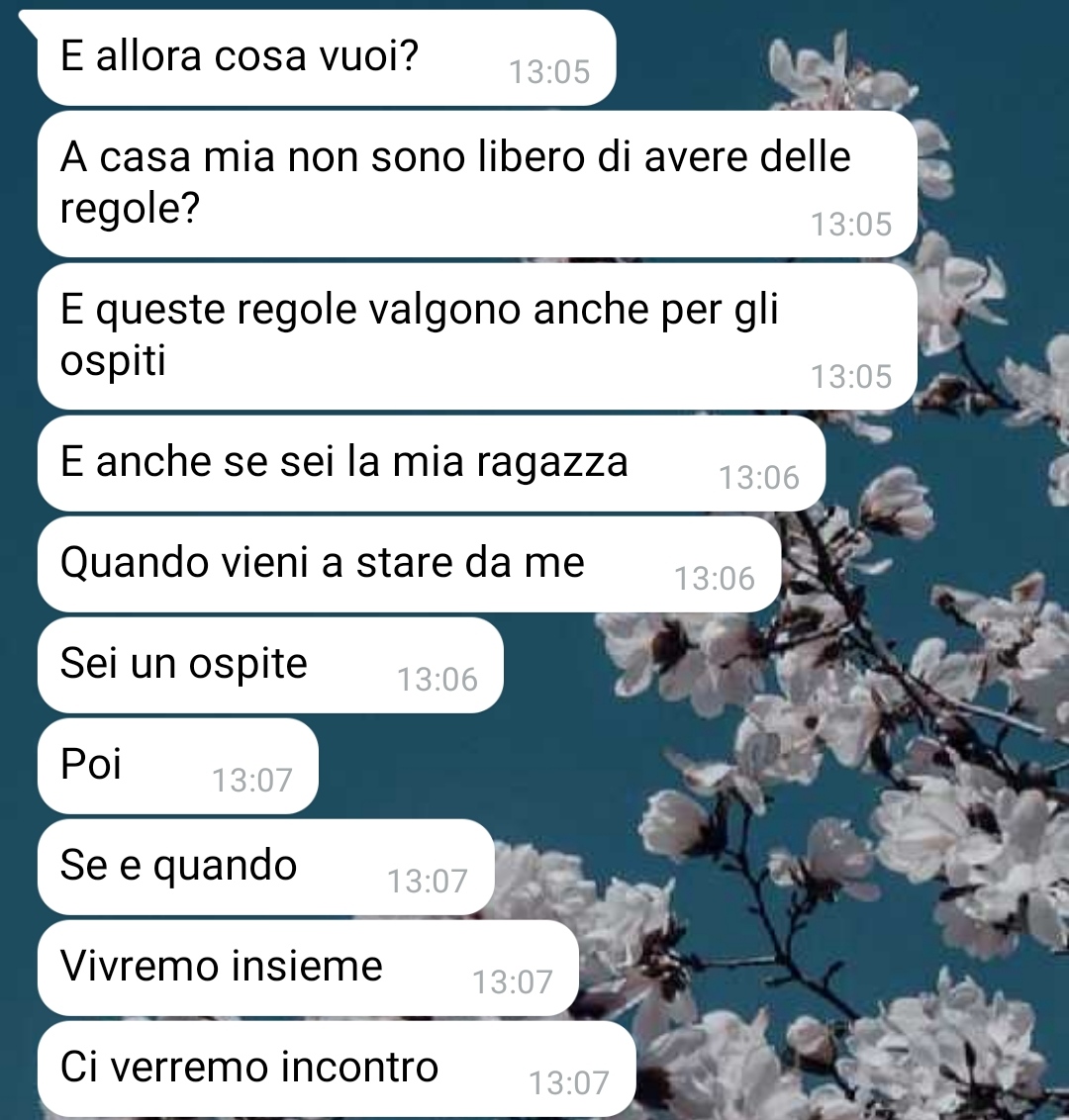Select the short message 'Poi'
This screenshot has height=1120, width=1069.
point(178,766)
